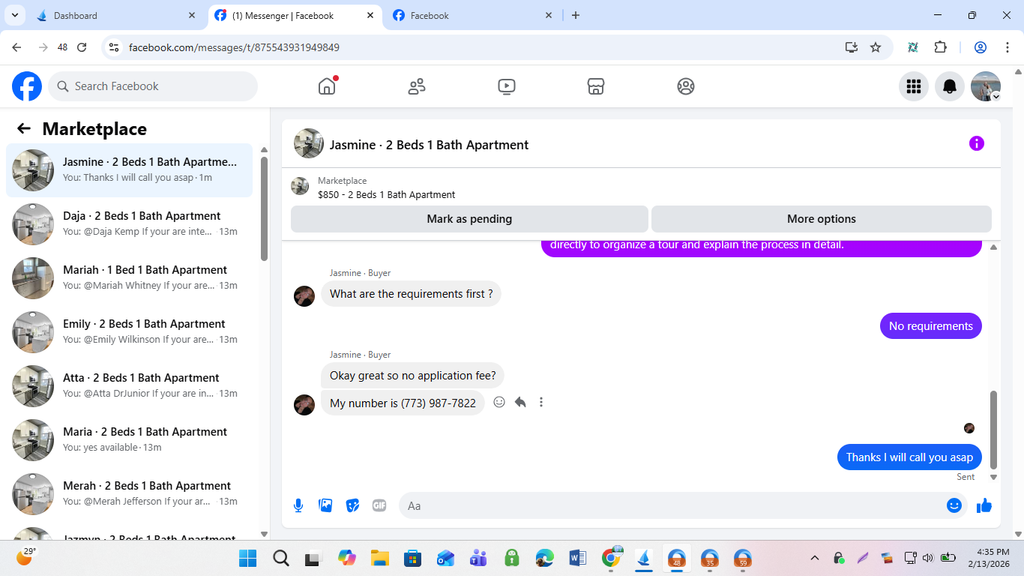1024x576 pixels.
Task: Expand the tab search dropdown arrow
Action: 14,15
